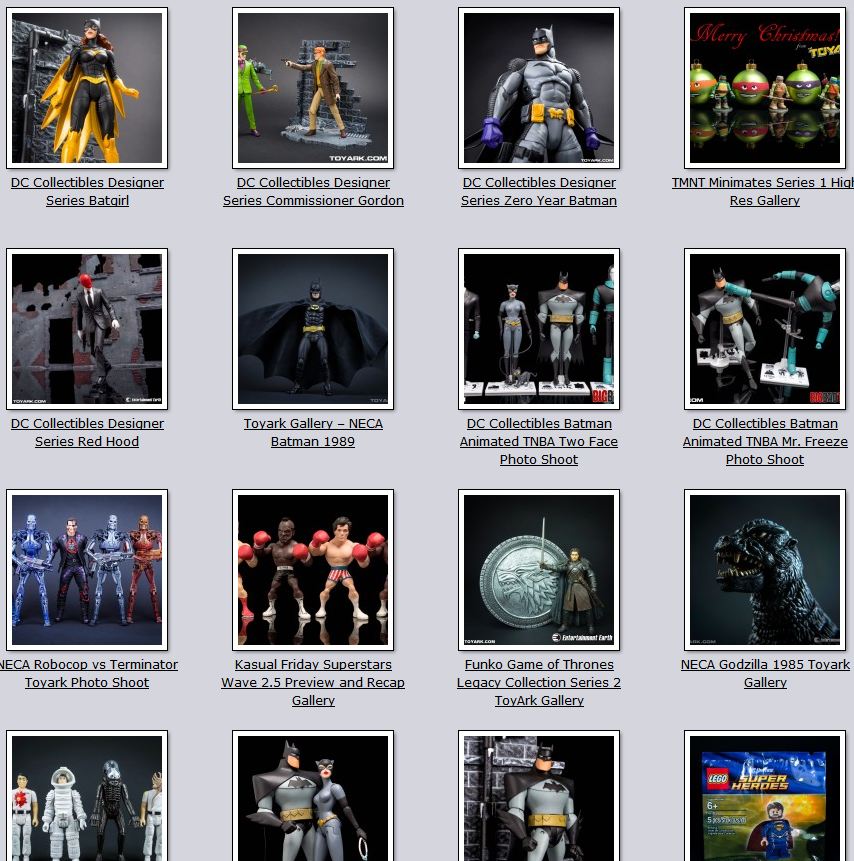The width and height of the screenshot is (854, 861).
Task: Open the Designer Series Red Hood link
Action: (x=87, y=432)
